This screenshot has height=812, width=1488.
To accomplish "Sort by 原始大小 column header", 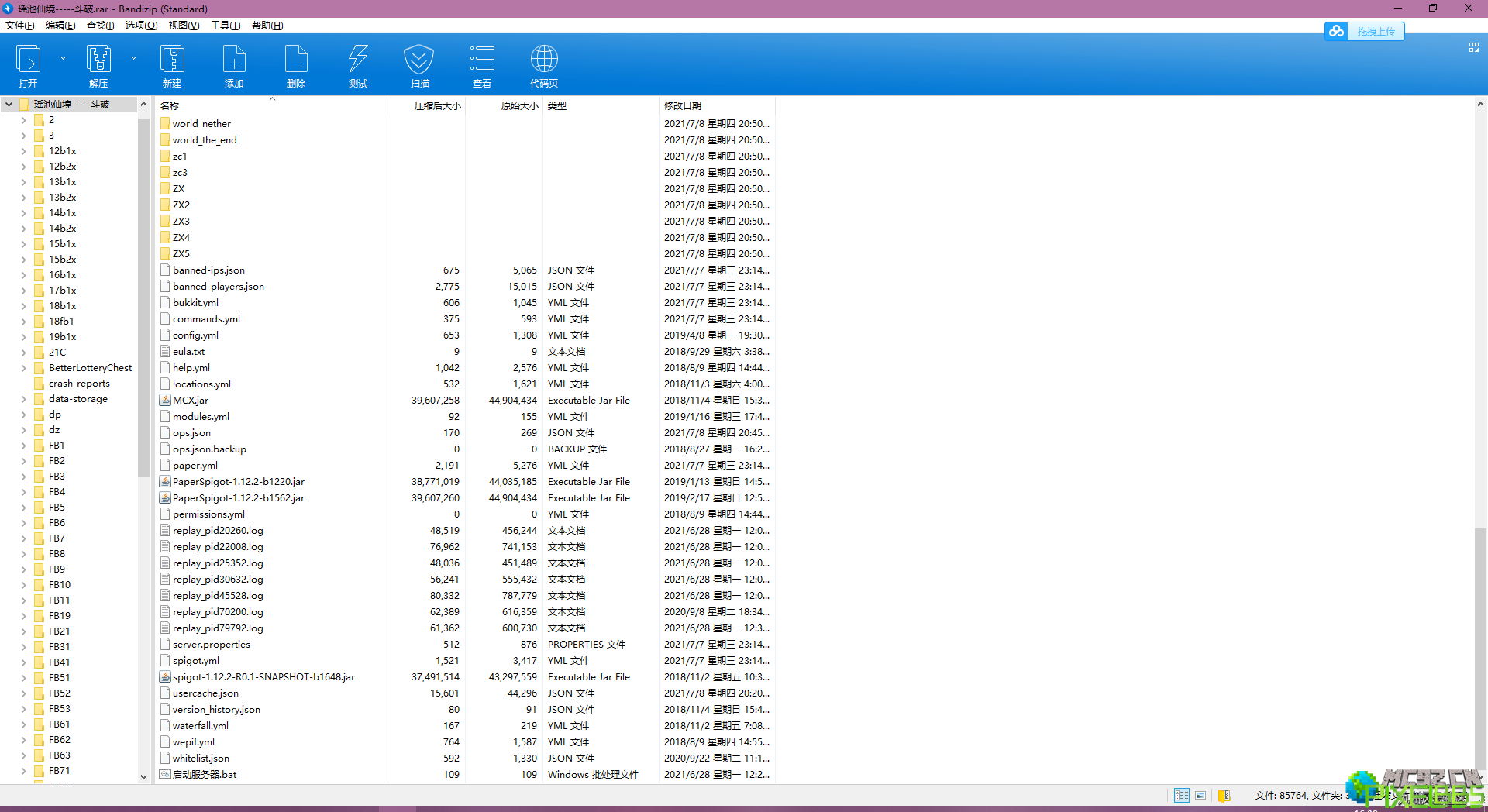I will click(x=504, y=105).
